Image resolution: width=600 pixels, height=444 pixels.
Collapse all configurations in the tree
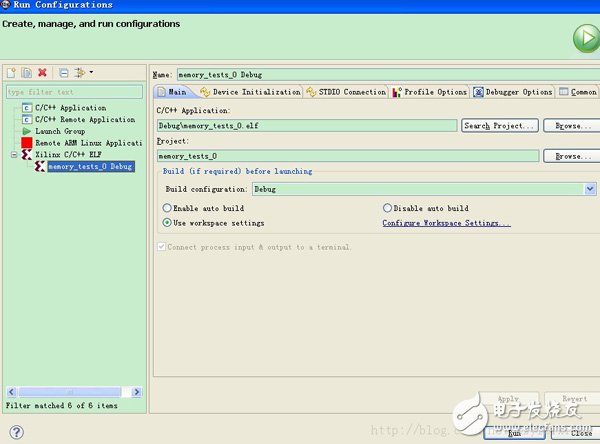tap(63, 72)
